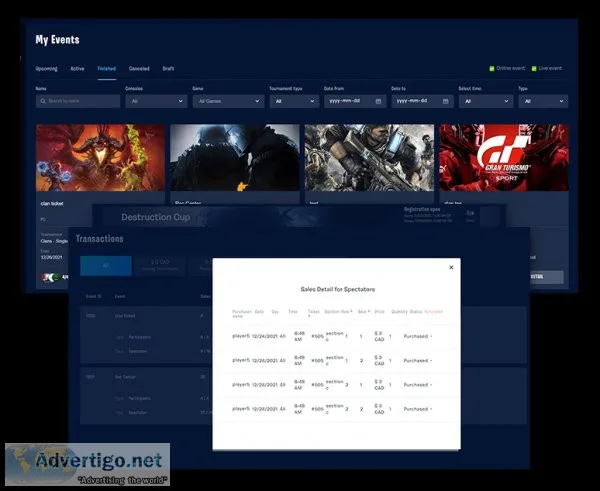
Task: Open calendar icon in Date from field
Action: pyautogui.click(x=378, y=101)
